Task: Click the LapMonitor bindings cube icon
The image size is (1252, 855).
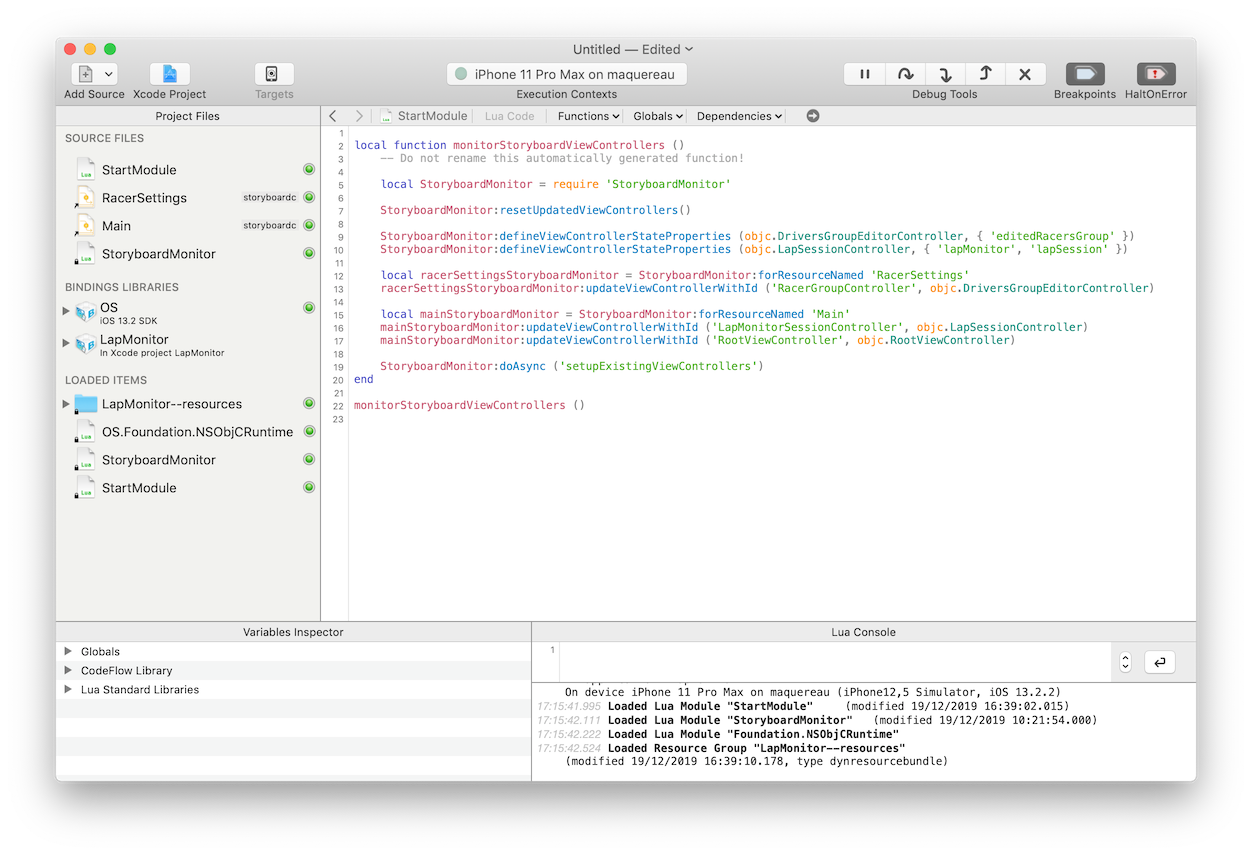Action: click(86, 344)
